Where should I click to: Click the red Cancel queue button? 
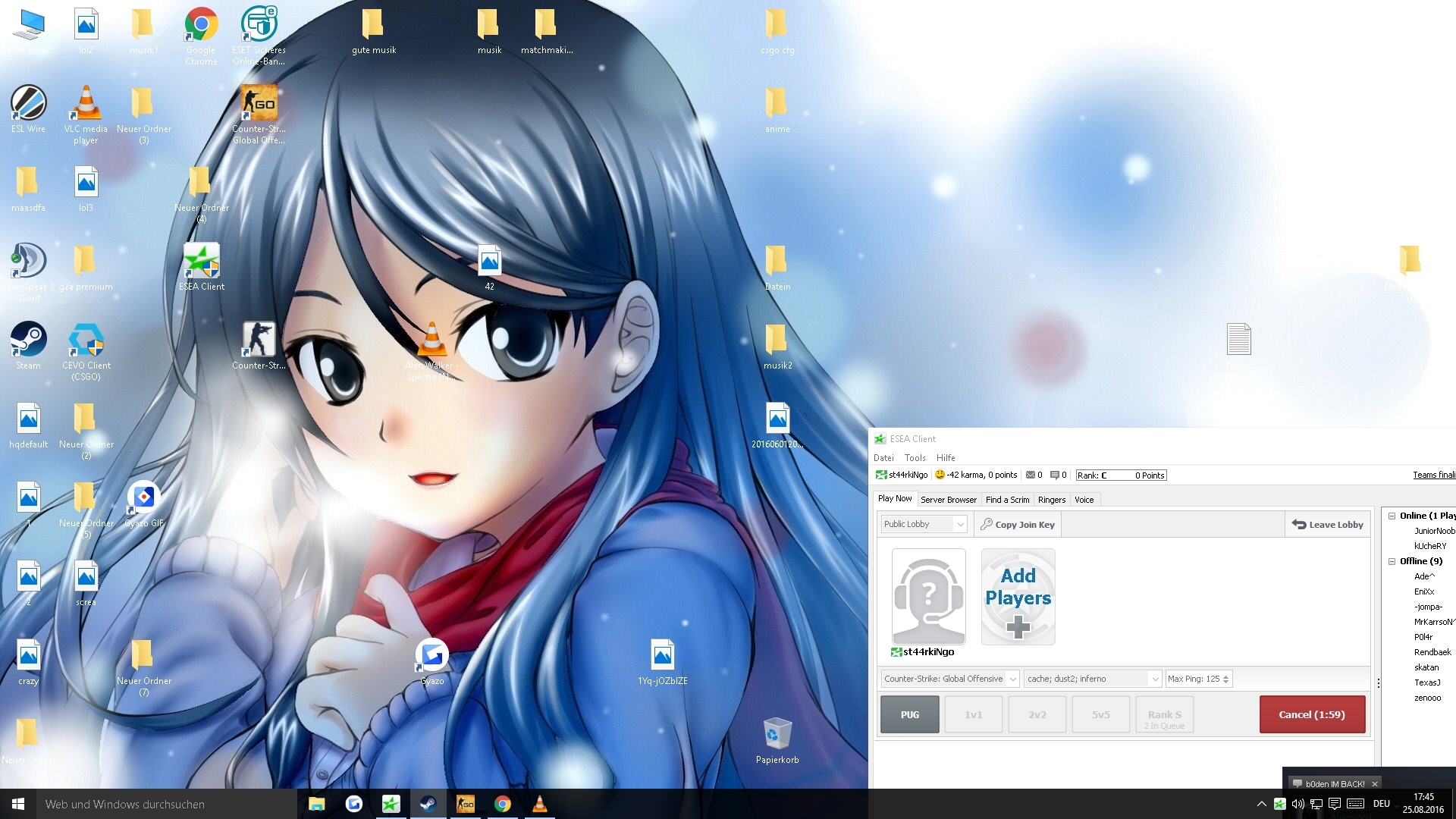(x=1312, y=714)
